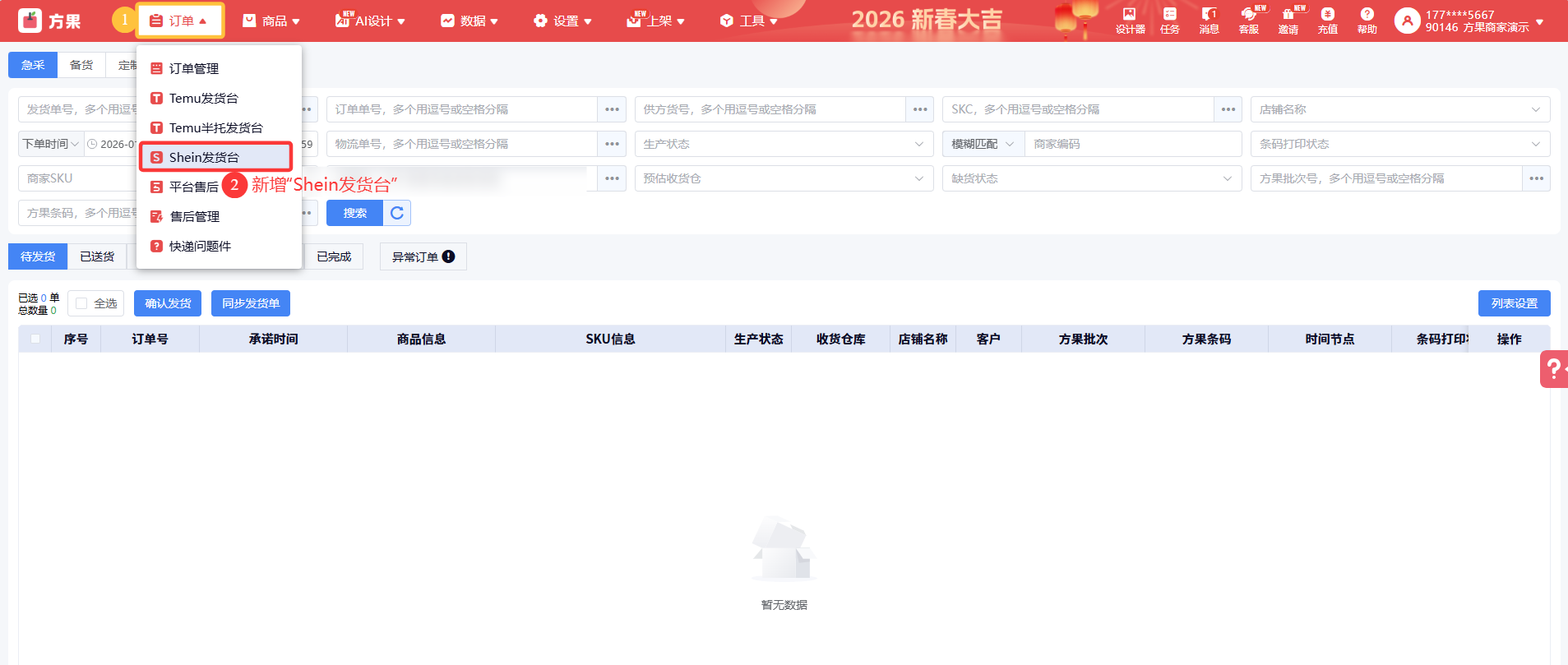View the 异常订单 tab
This screenshot has width=1568, height=665.
(x=423, y=256)
